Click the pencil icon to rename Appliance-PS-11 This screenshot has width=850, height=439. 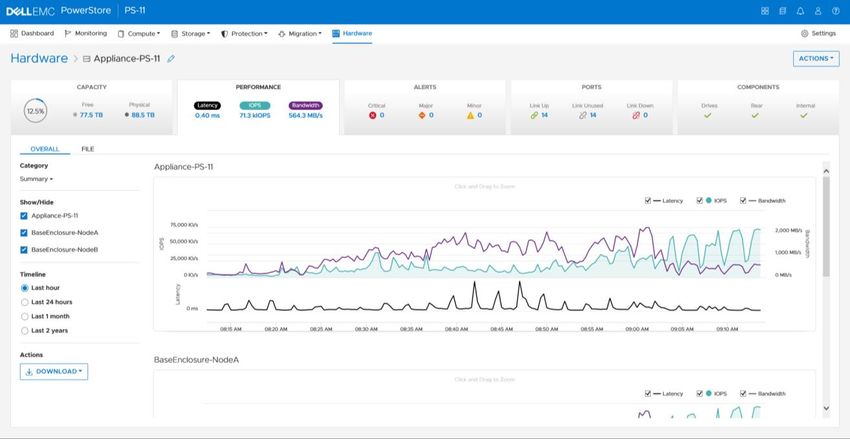(x=171, y=59)
